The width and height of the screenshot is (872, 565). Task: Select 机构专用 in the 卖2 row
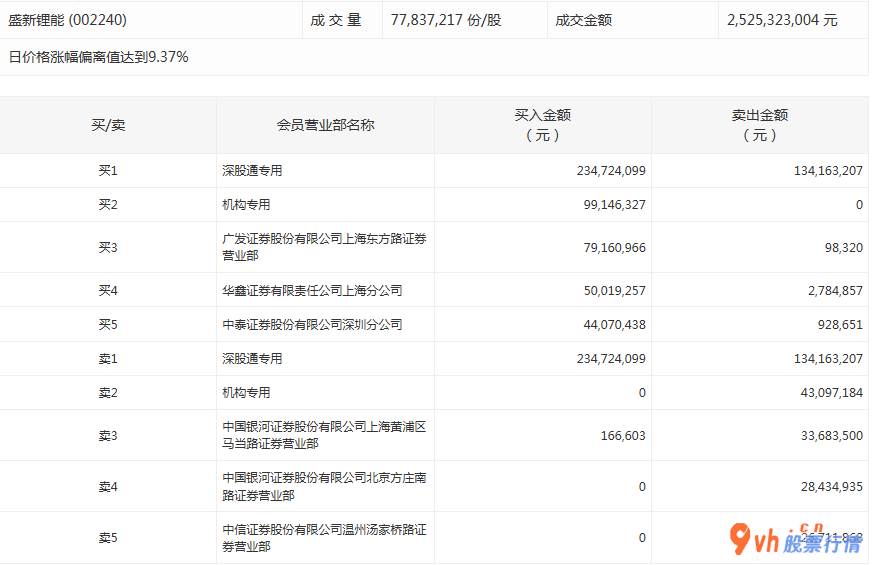246,393
